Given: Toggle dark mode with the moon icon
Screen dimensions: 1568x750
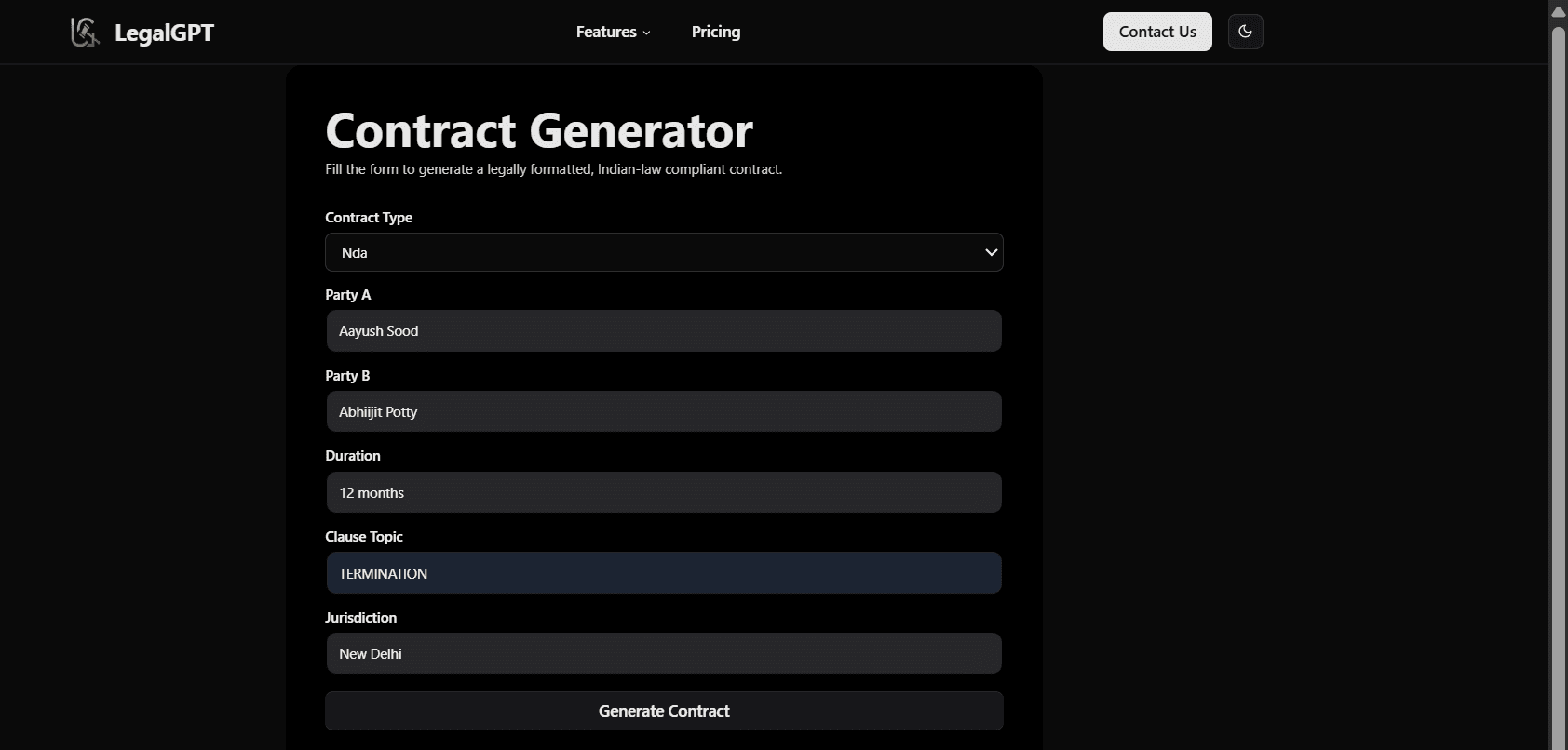Looking at the screenshot, I should (x=1245, y=32).
